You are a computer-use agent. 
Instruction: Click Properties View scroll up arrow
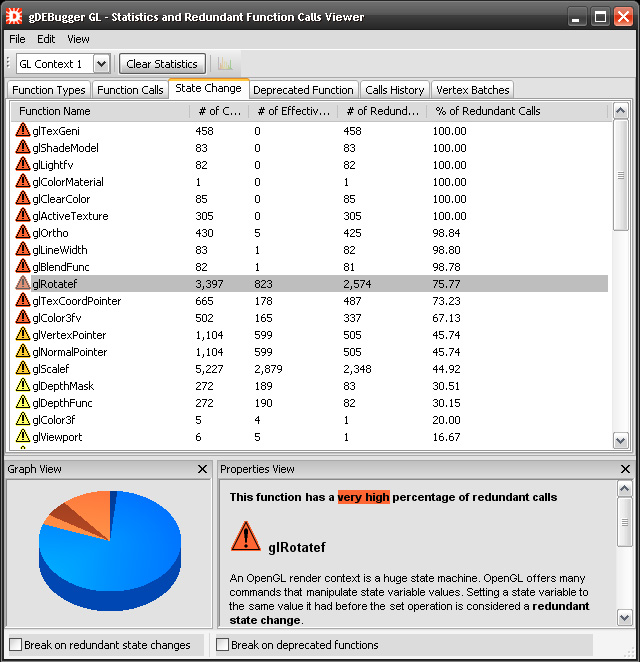click(x=624, y=488)
